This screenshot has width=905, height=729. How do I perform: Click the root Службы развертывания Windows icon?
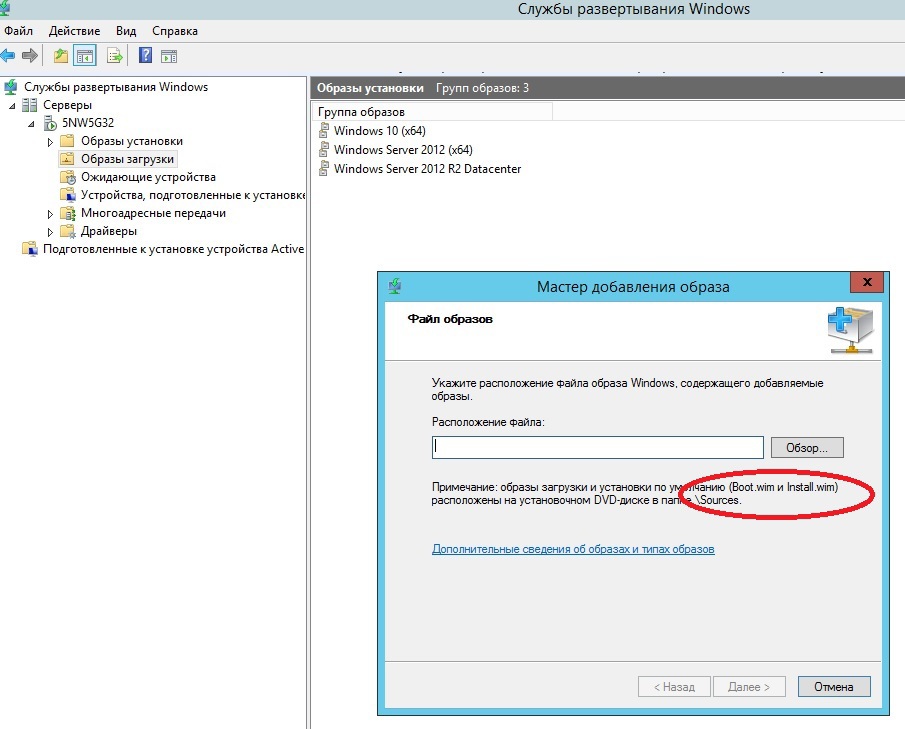[10, 87]
